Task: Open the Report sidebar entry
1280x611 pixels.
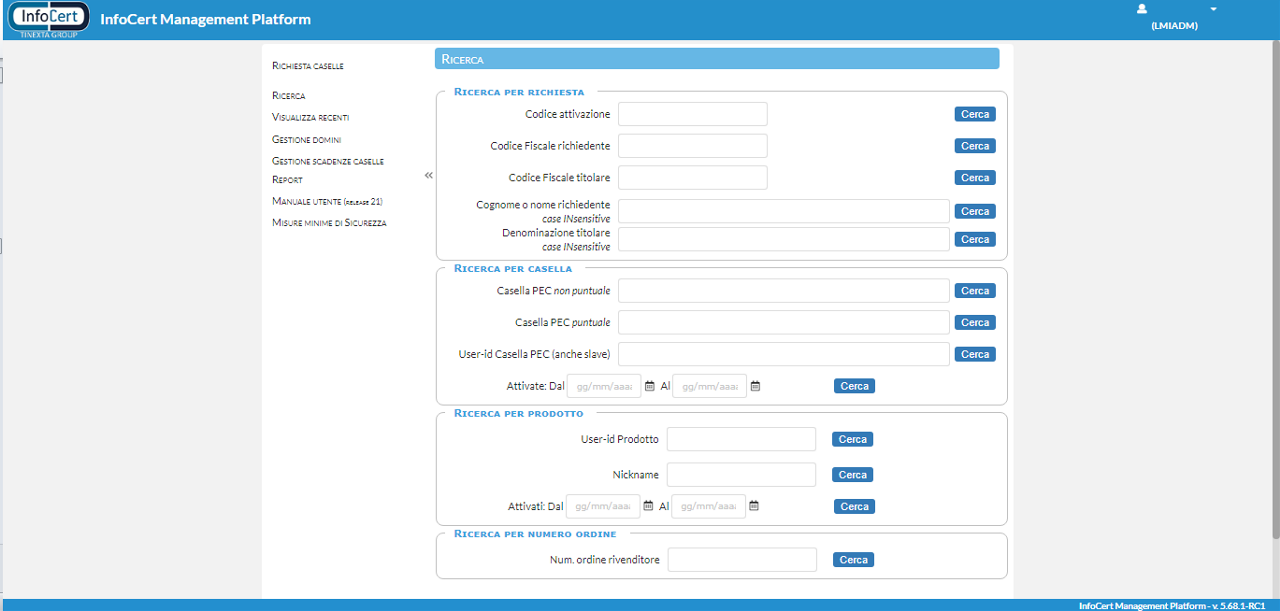Action: point(287,180)
